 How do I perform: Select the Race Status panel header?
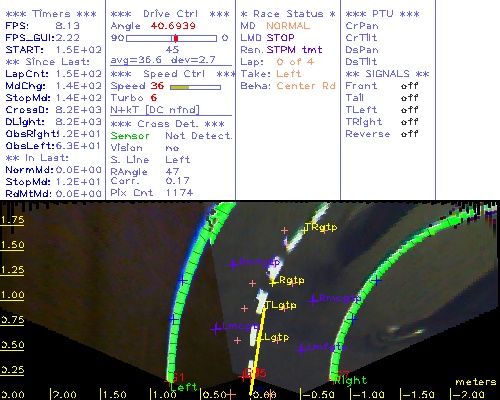(x=288, y=14)
